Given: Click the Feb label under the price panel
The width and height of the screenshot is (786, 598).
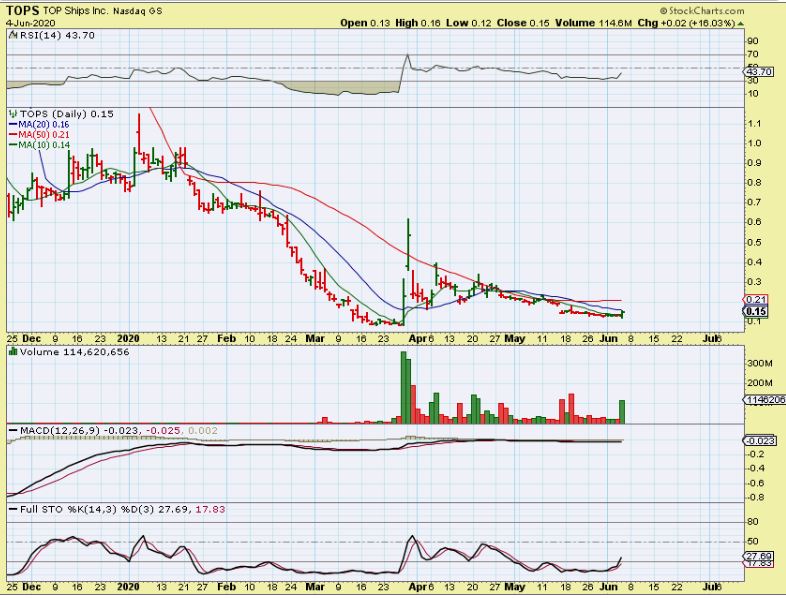Looking at the screenshot, I should pos(227,339).
